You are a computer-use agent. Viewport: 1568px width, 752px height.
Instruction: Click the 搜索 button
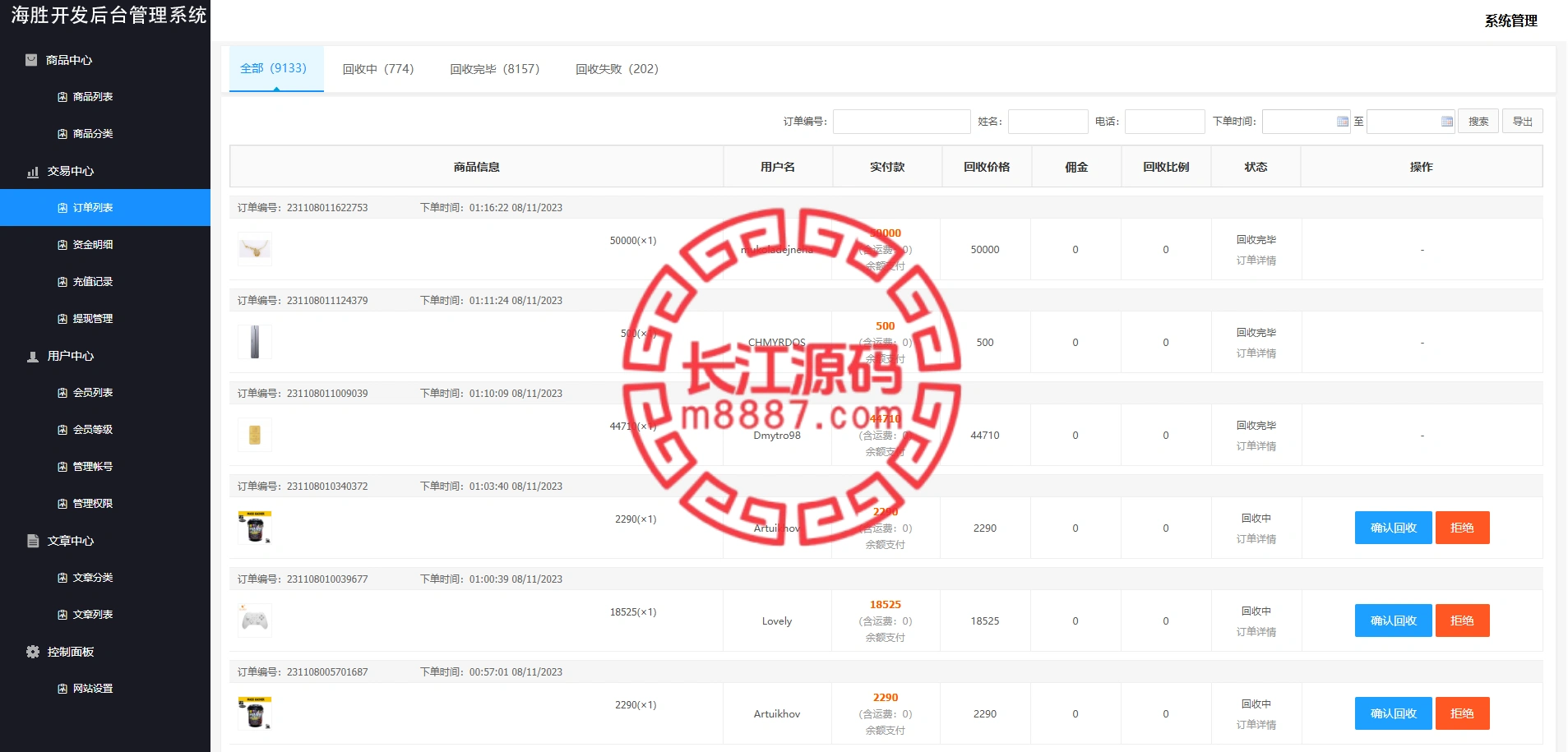tap(1478, 122)
